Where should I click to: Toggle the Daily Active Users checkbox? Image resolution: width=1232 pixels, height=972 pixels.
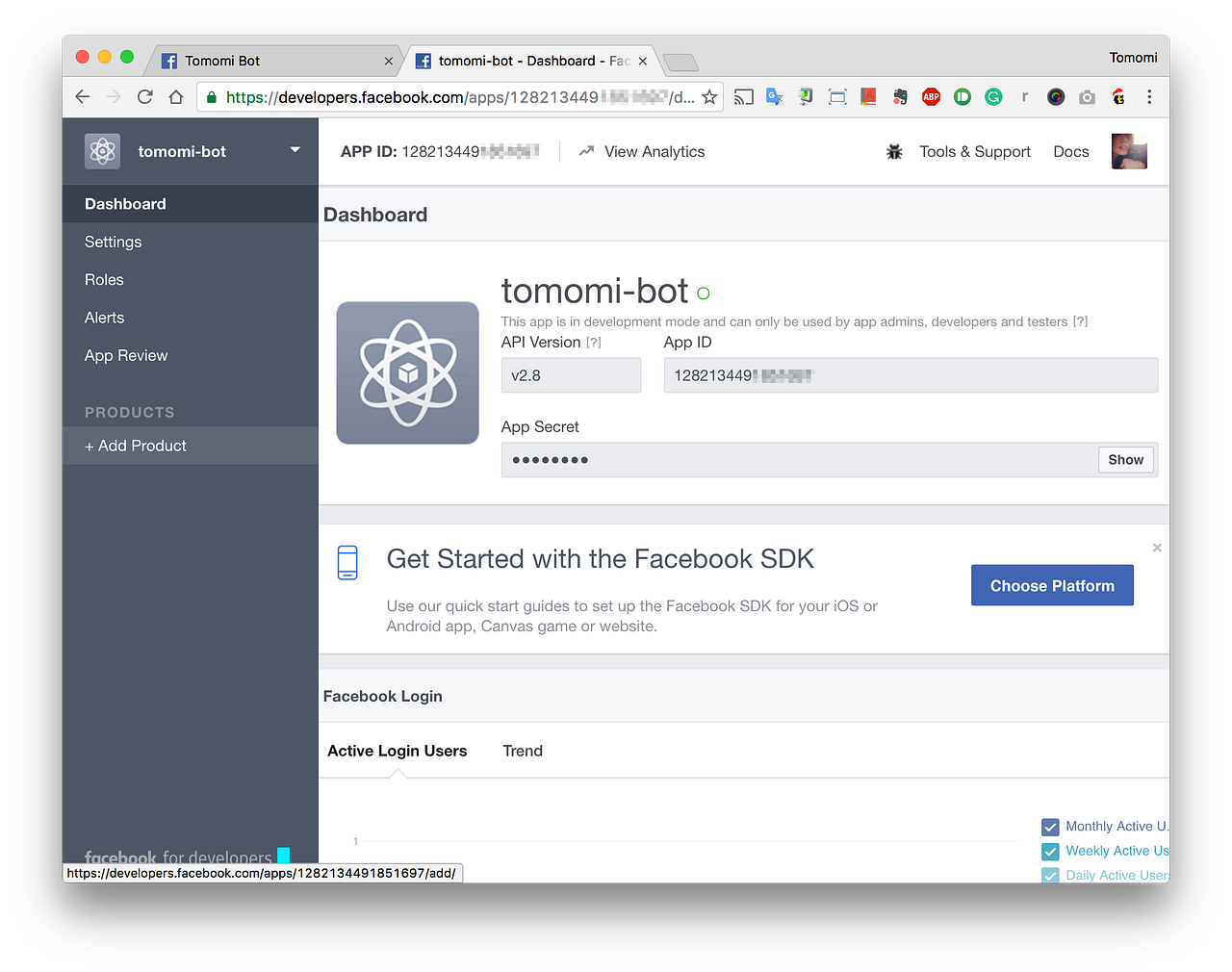[x=1049, y=875]
